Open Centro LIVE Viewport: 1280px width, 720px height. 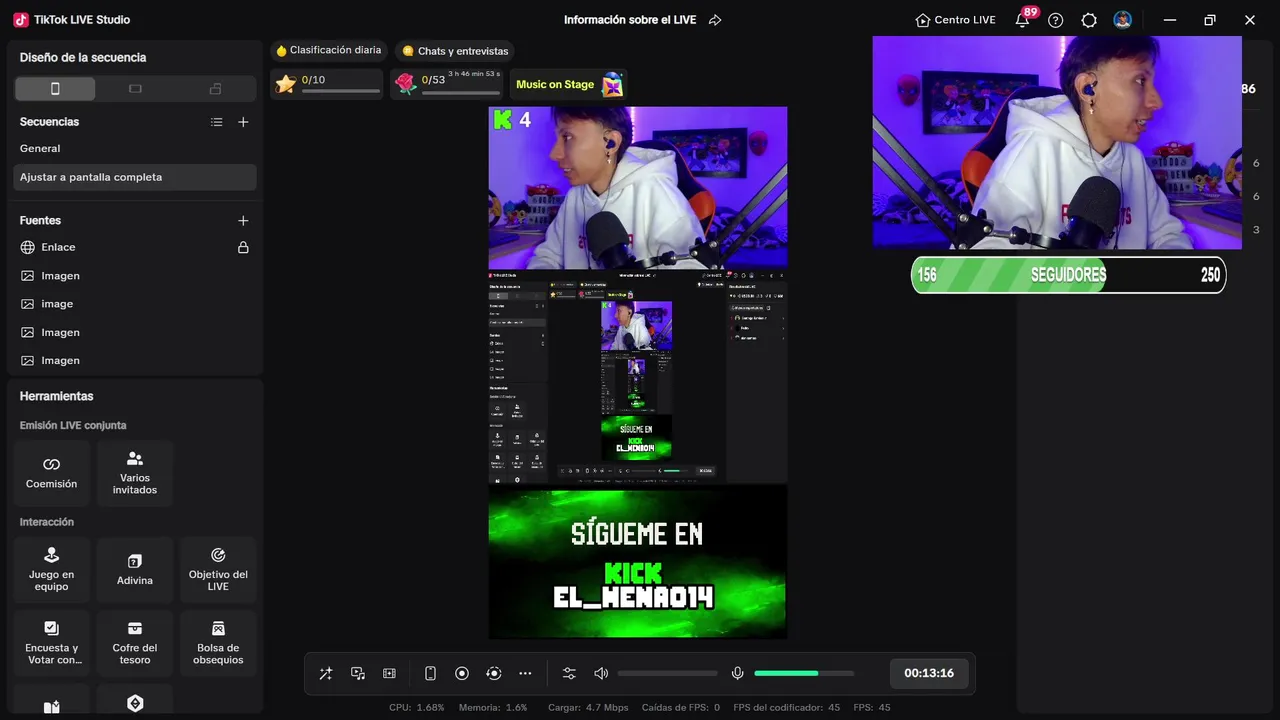pos(955,20)
